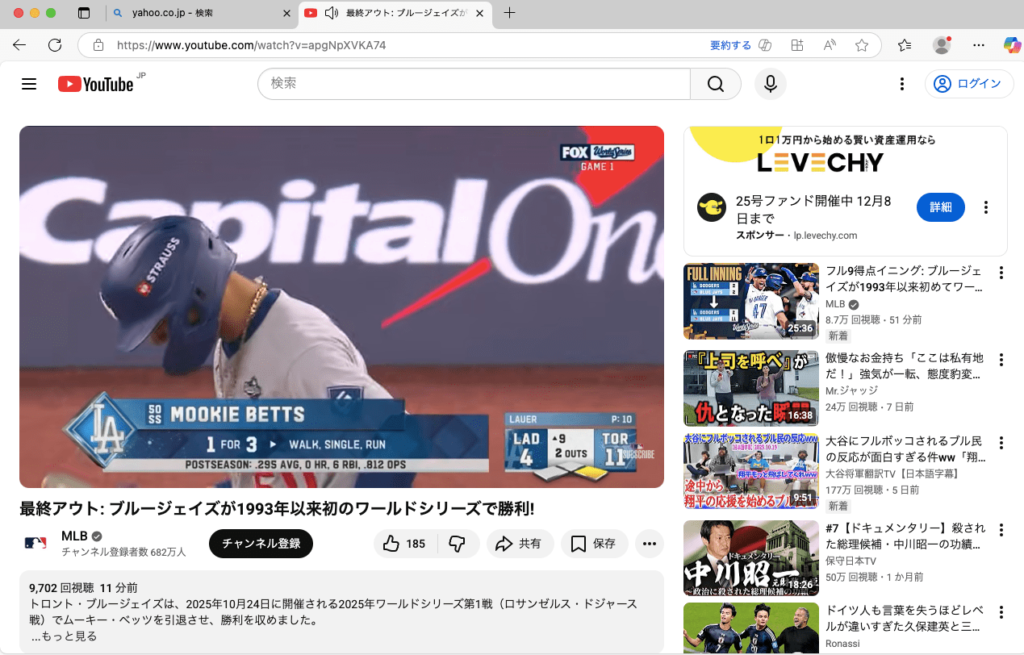Close the yahoo.co.jp tab
Screen dimensions: 1024x655
(x=286, y=13)
